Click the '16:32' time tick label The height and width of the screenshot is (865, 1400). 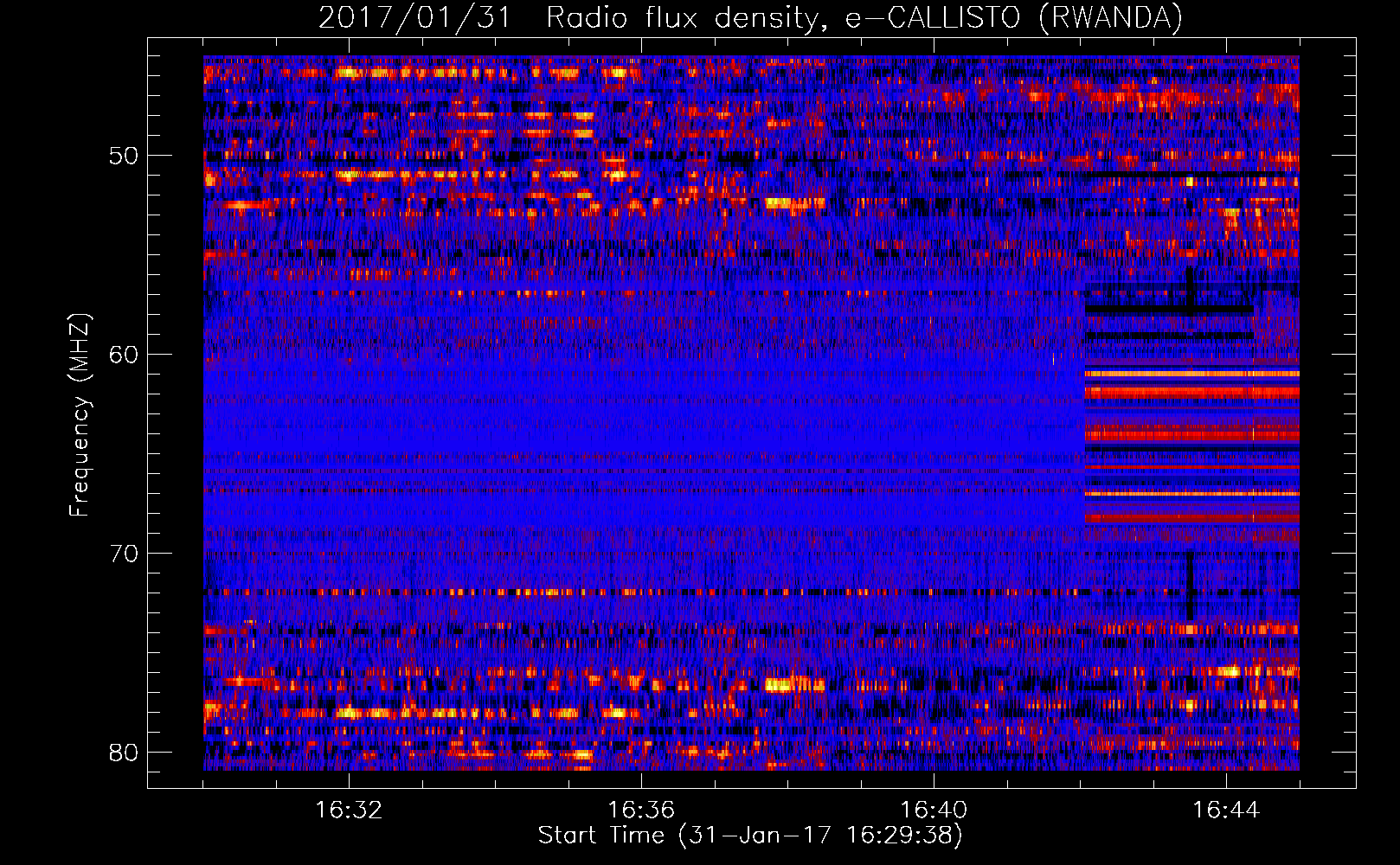click(x=349, y=810)
